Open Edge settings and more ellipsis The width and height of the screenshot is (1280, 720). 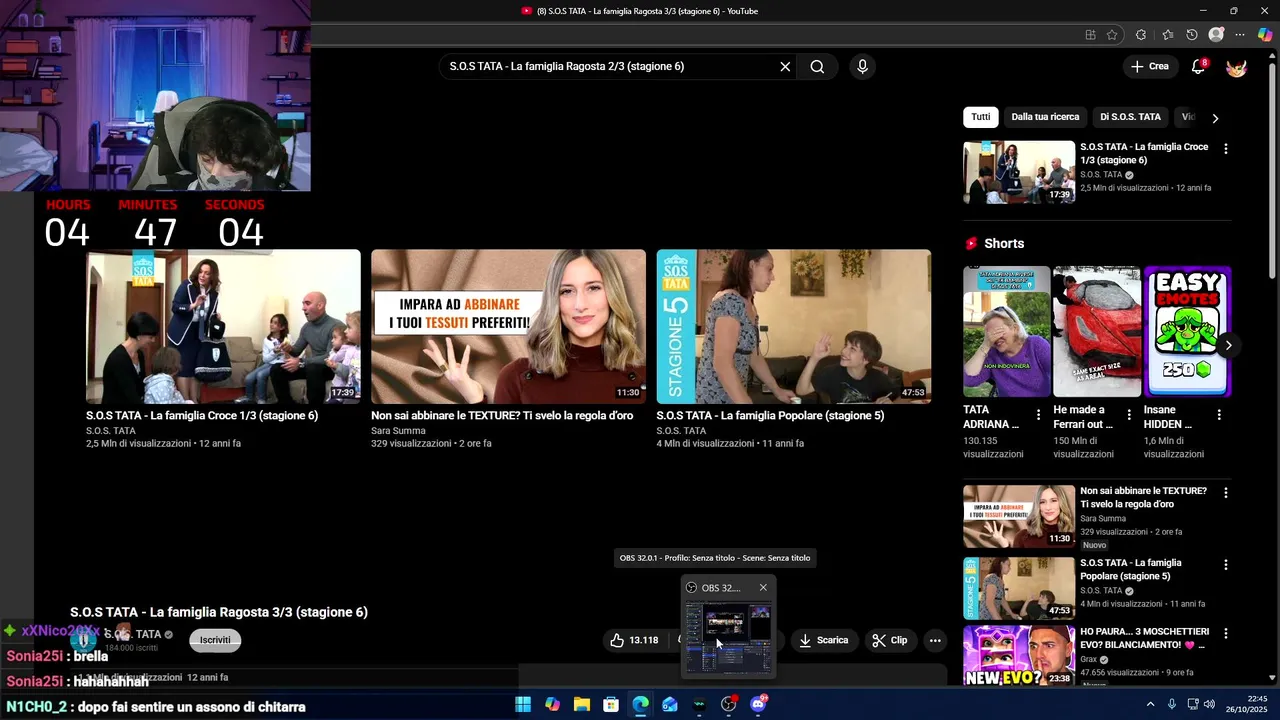(1240, 35)
